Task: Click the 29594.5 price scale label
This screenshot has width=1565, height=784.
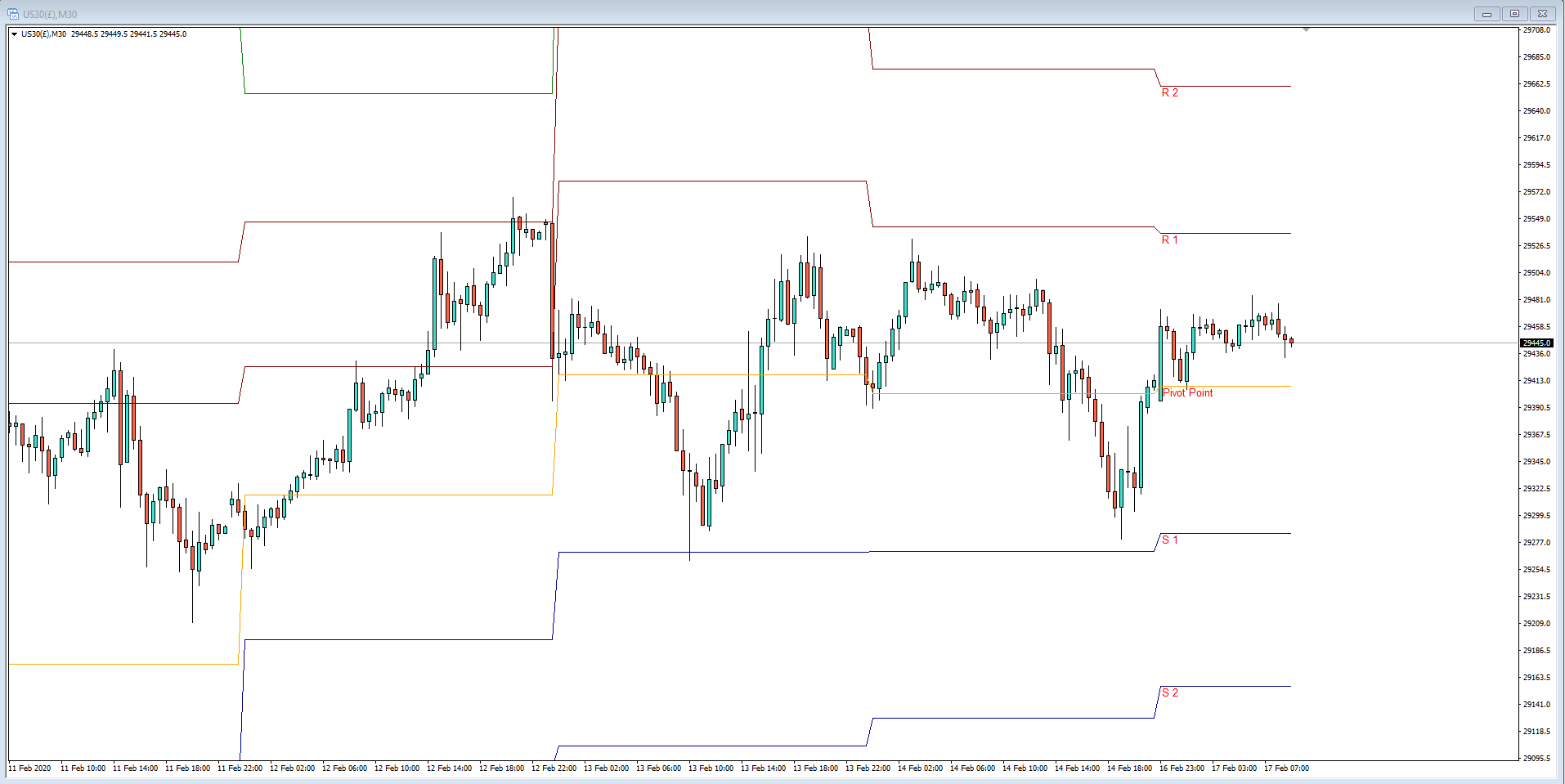Action: pos(1536,165)
